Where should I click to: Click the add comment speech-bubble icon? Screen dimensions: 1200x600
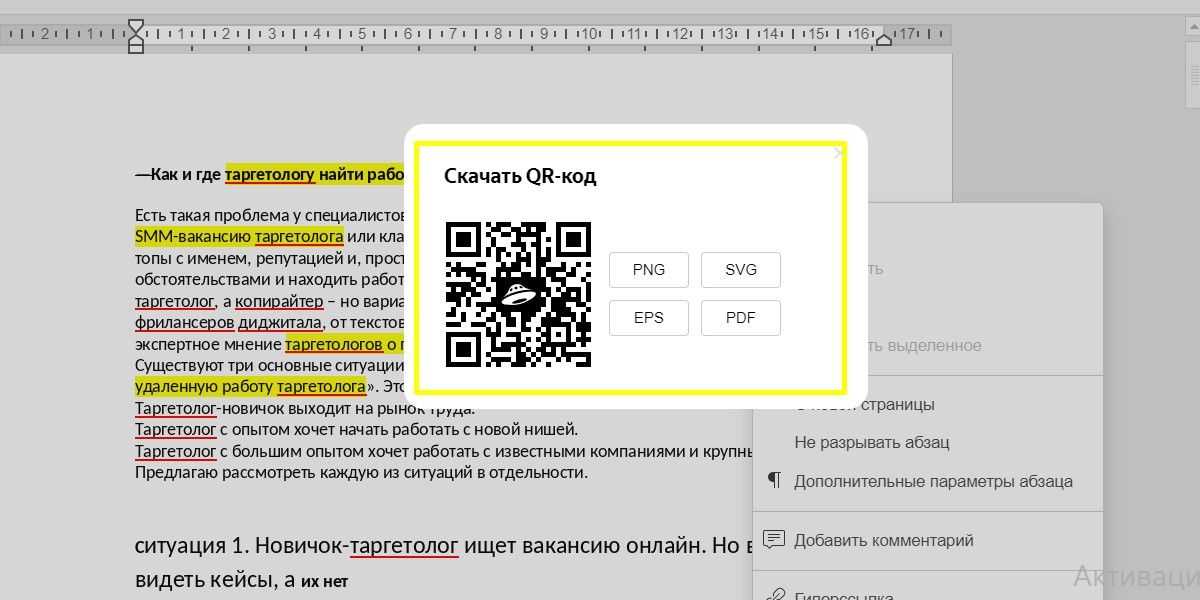coord(773,540)
